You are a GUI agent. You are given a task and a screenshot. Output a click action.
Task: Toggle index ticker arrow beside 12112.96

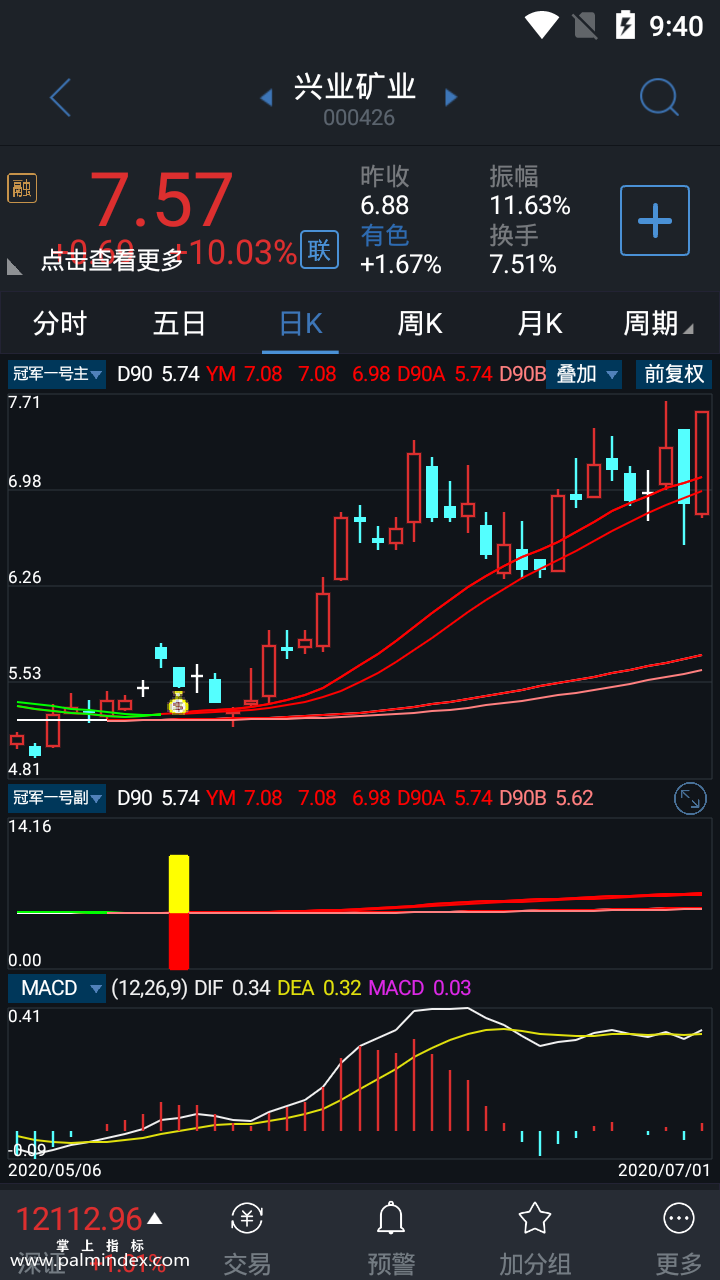(x=155, y=1218)
